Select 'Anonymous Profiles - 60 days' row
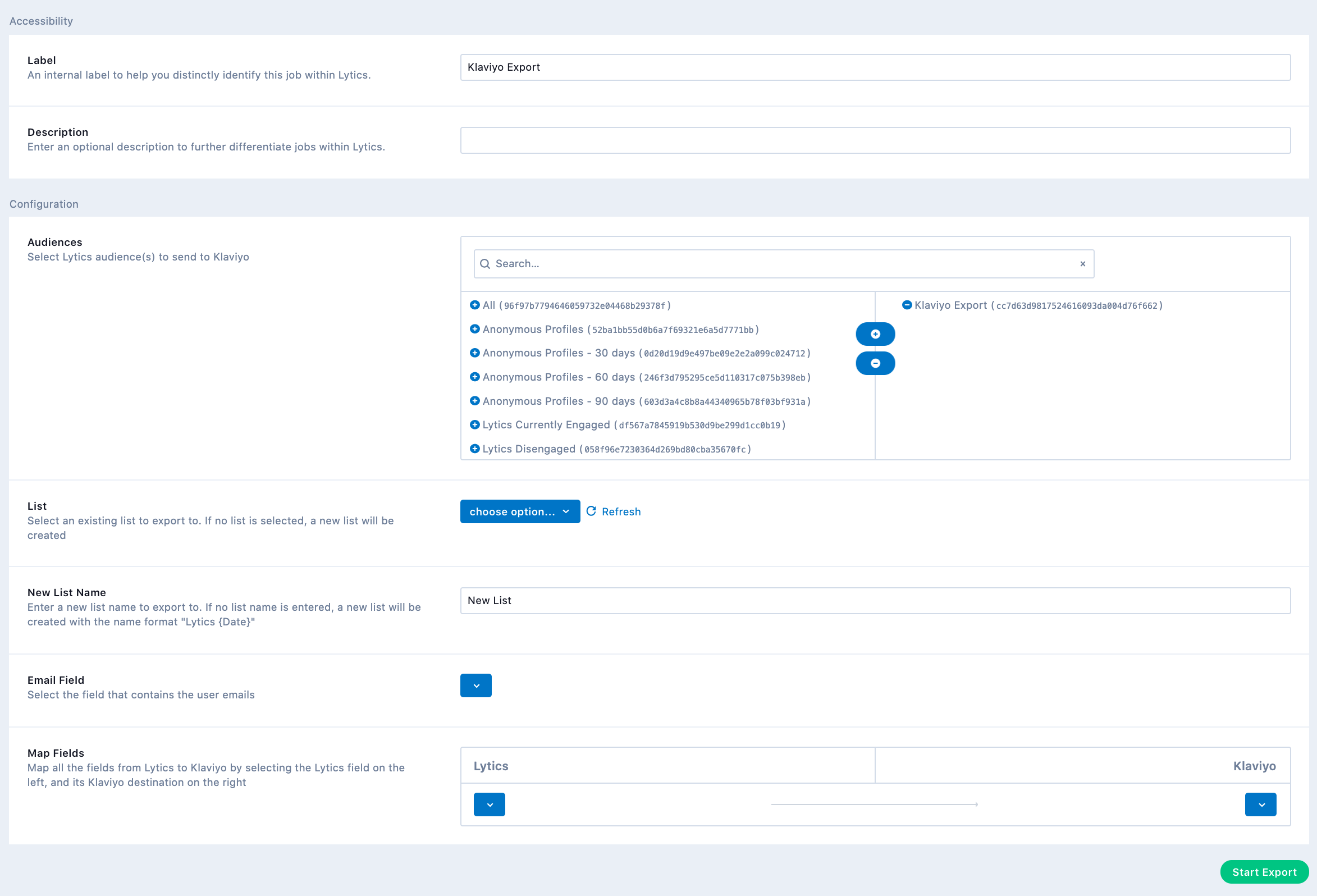The width and height of the screenshot is (1317, 896). click(647, 377)
